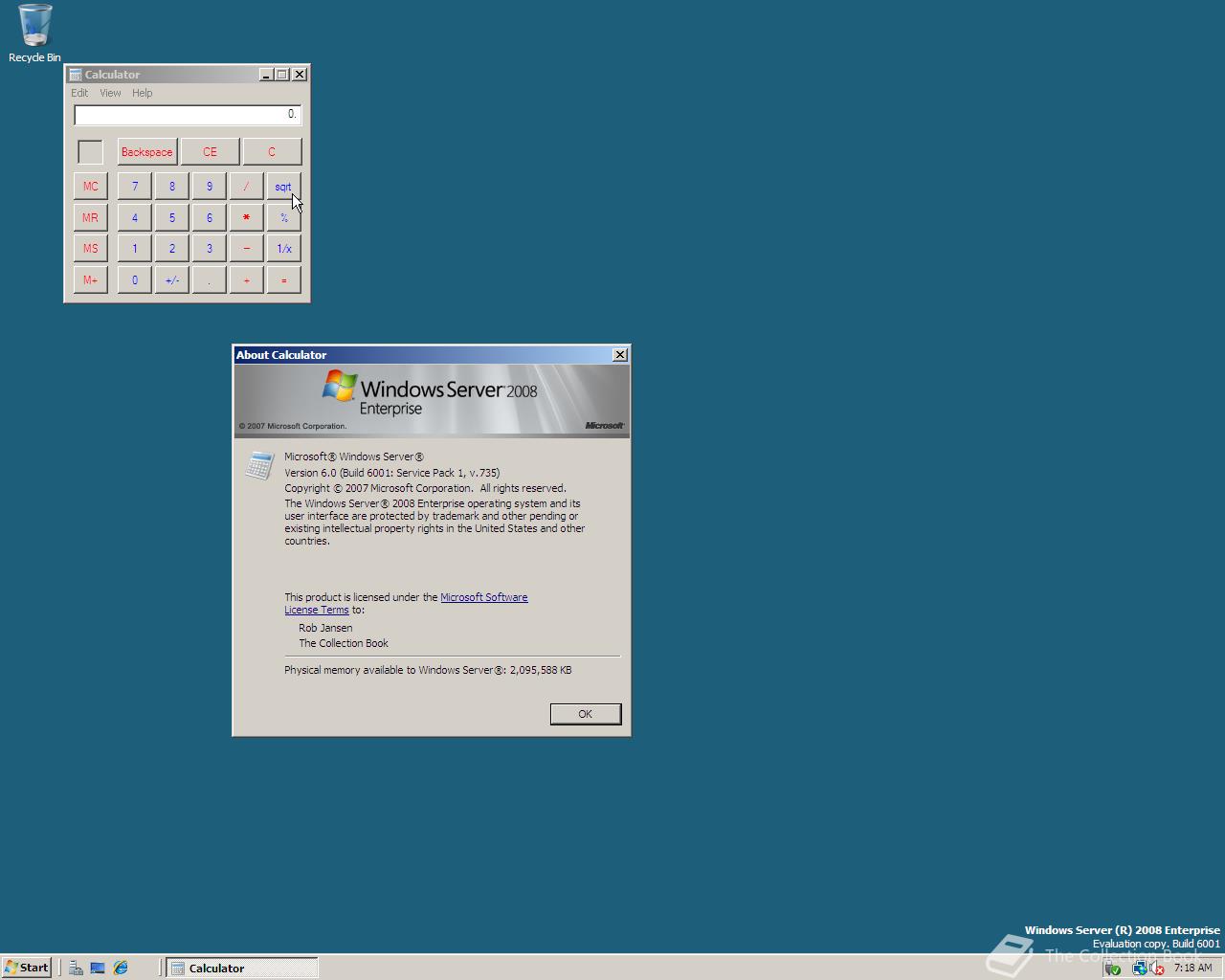Click the 6 digit key
Screen dimensions: 1225x980
[x=210, y=217]
